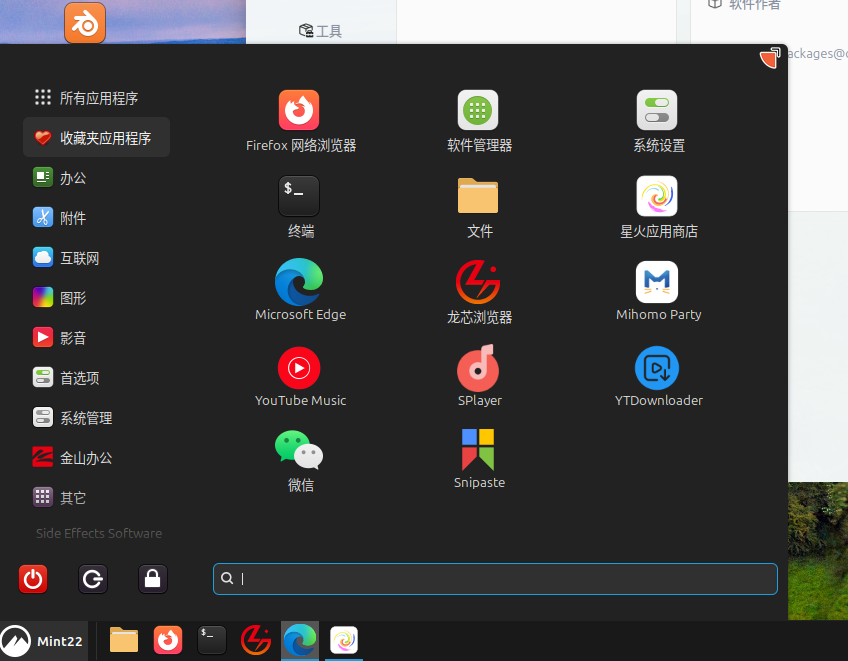Launch Firefox from the taskbar

(168, 640)
